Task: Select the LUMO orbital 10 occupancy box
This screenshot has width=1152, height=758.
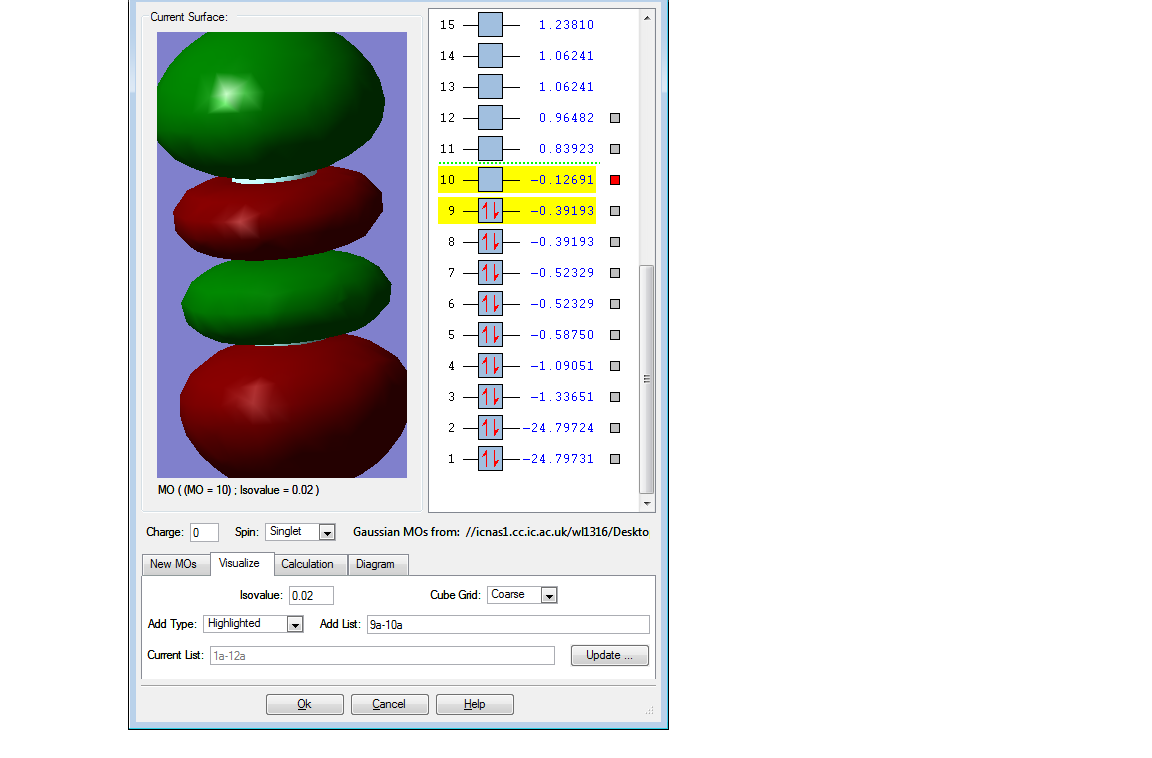Action: 490,180
